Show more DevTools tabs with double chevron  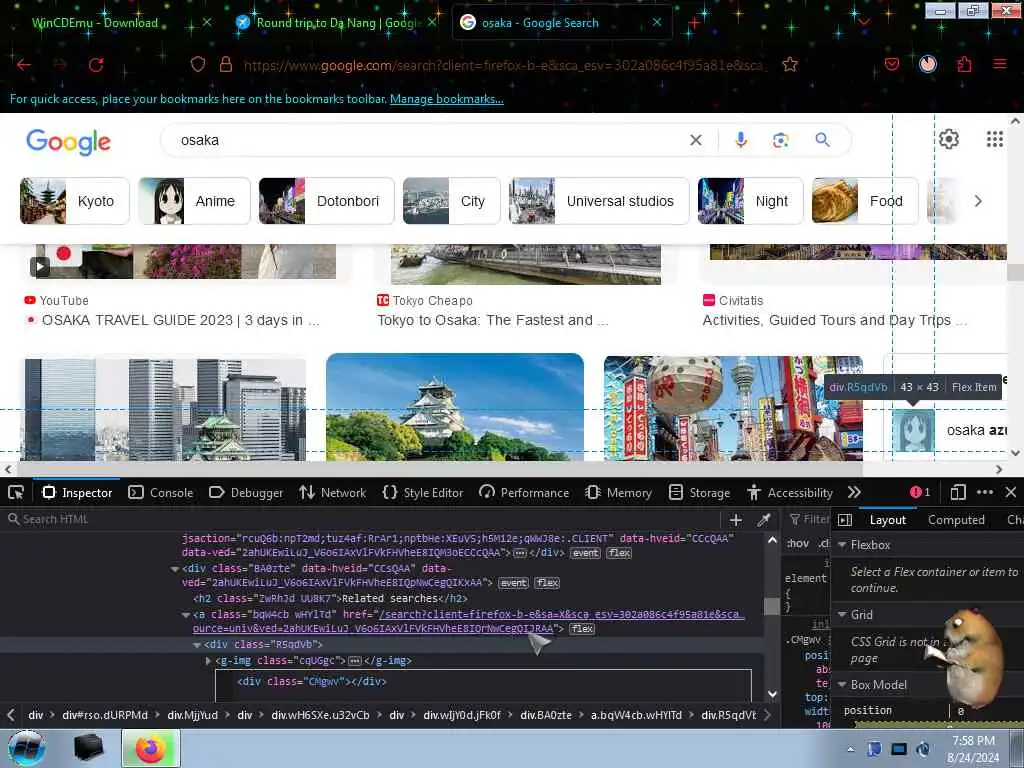coord(854,492)
